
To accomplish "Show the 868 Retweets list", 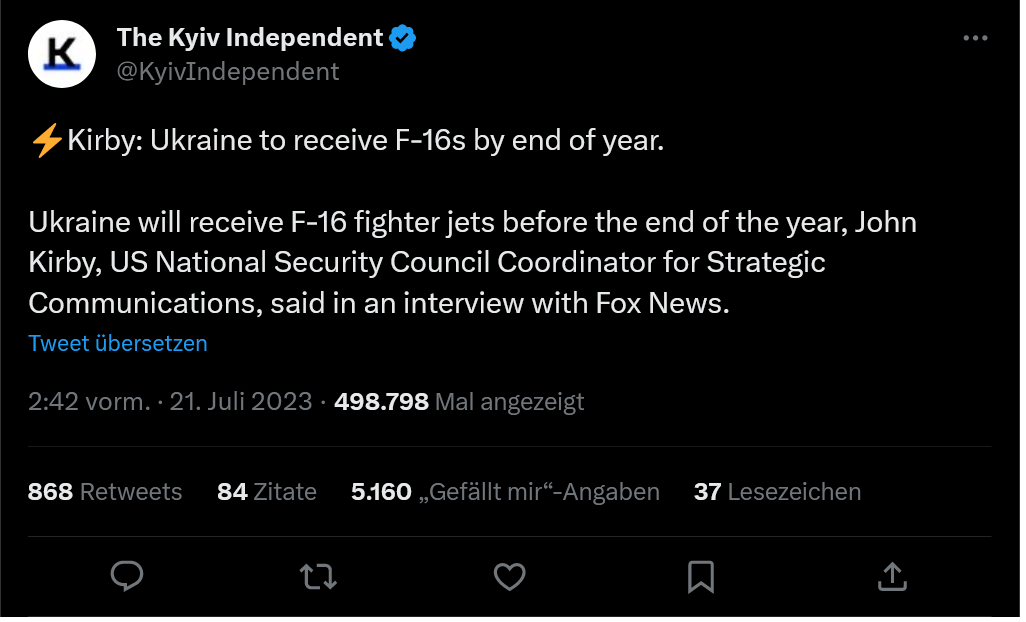I will [105, 491].
